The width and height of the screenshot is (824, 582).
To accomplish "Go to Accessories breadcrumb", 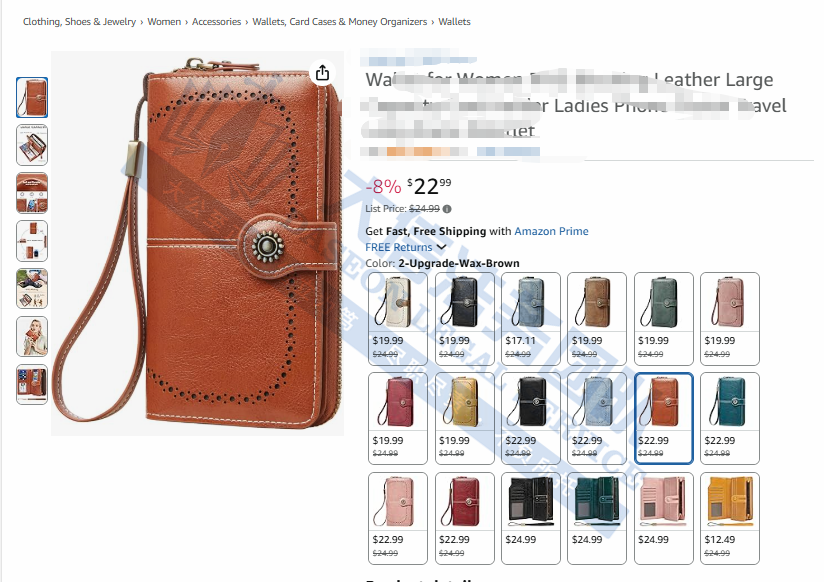I will 217,22.
